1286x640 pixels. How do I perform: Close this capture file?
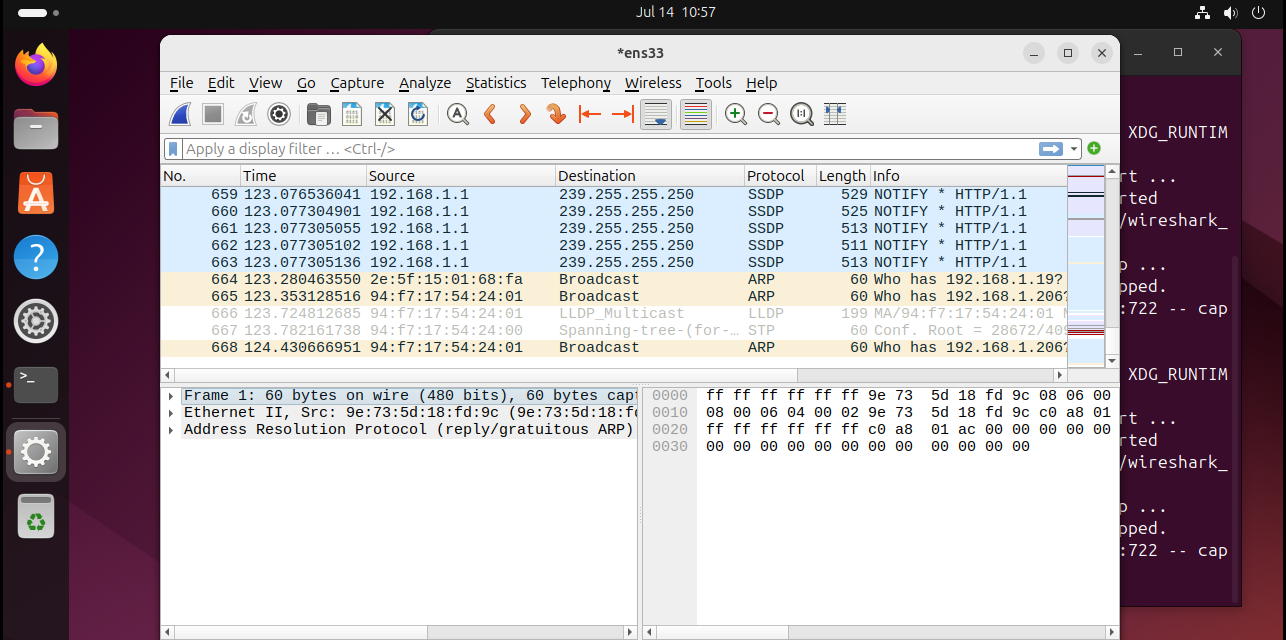click(x=385, y=114)
